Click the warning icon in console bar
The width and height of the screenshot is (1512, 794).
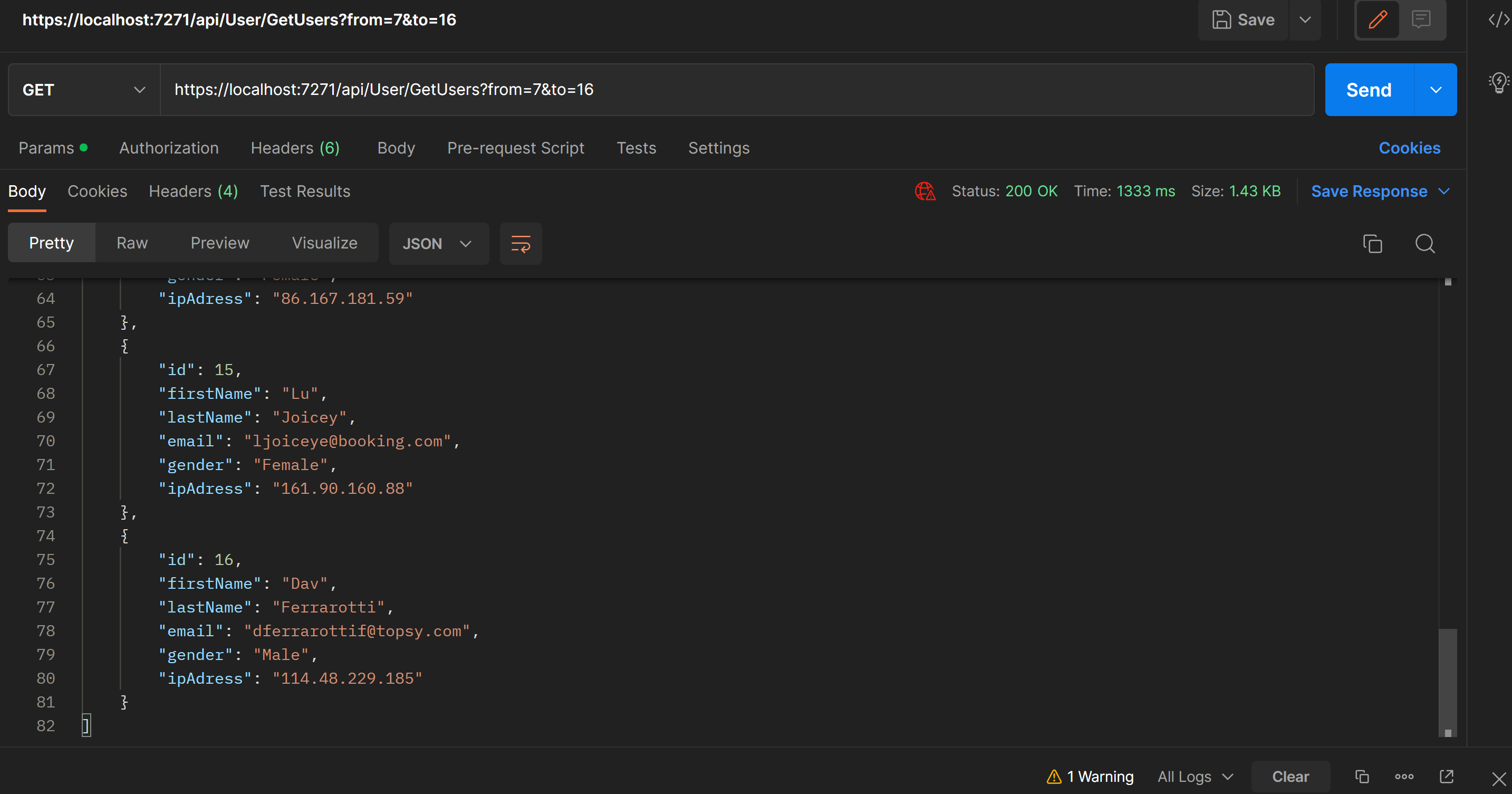click(x=1055, y=777)
